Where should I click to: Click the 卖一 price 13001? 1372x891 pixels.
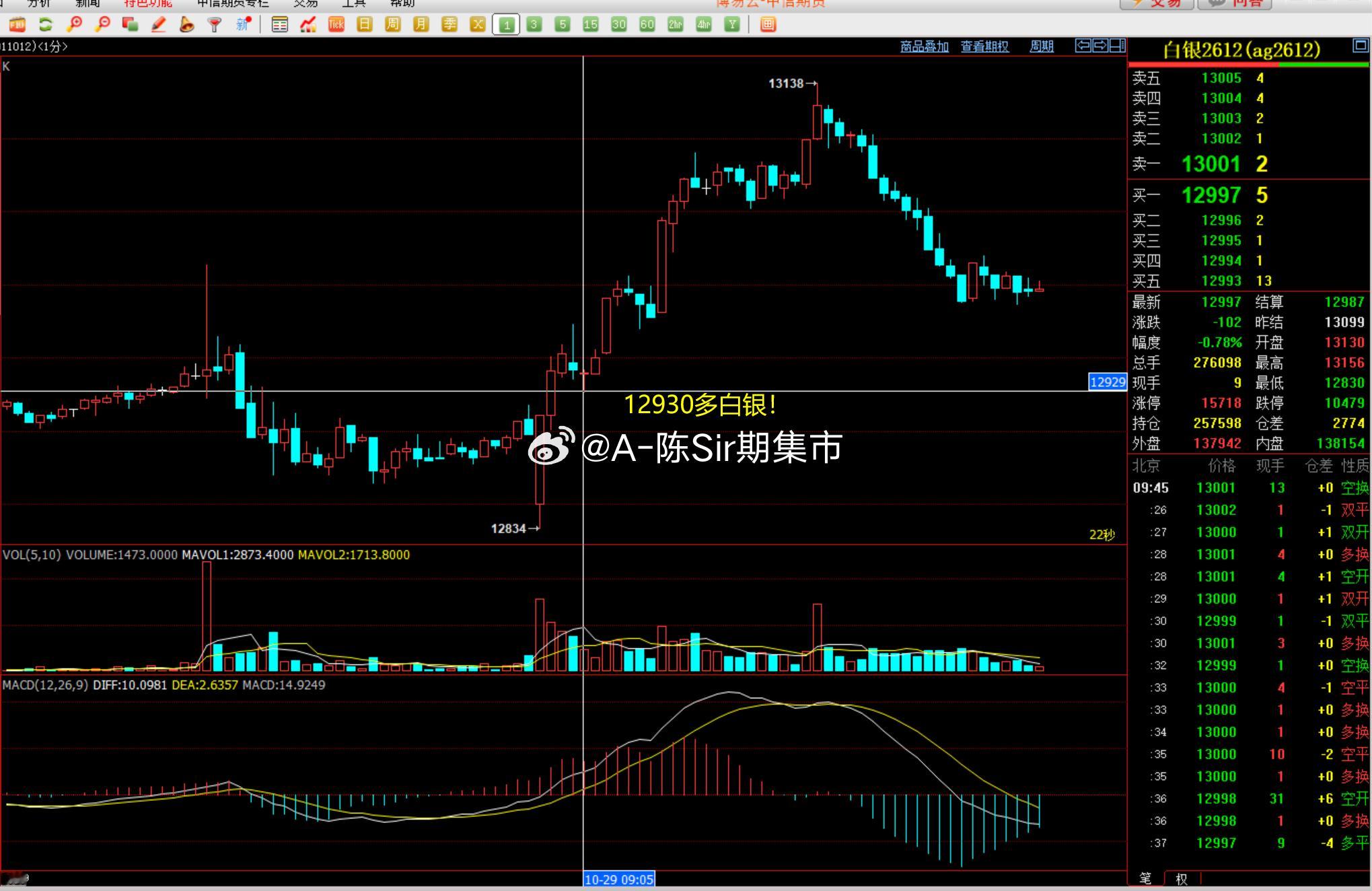(x=1211, y=164)
